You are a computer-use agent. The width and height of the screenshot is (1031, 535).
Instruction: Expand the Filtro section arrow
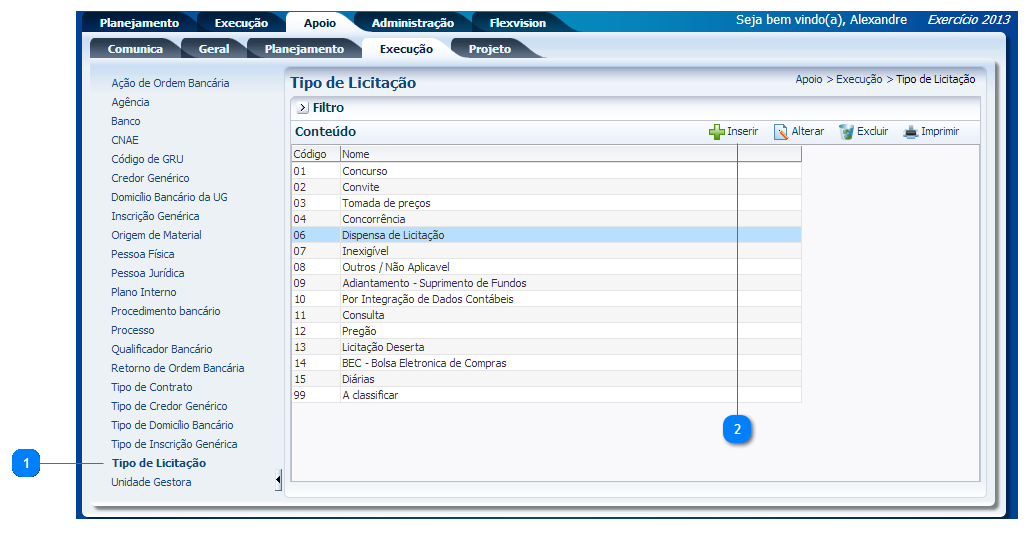302,108
